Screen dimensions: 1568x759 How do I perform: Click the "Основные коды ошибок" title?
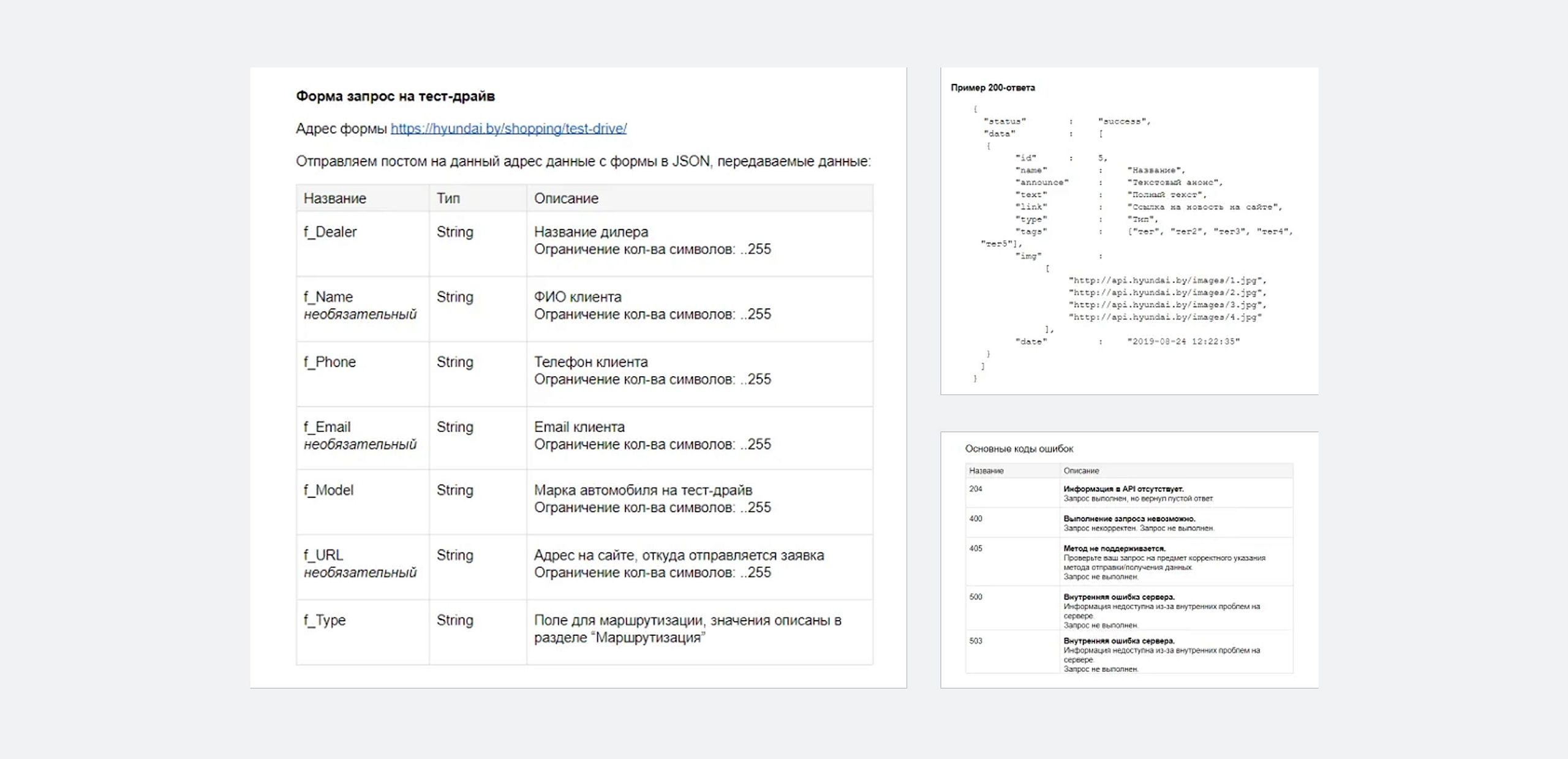pos(1019,448)
